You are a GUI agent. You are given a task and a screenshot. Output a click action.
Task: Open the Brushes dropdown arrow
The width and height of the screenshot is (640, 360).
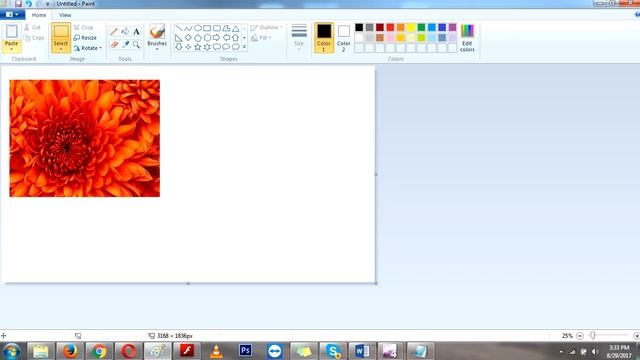click(157, 49)
